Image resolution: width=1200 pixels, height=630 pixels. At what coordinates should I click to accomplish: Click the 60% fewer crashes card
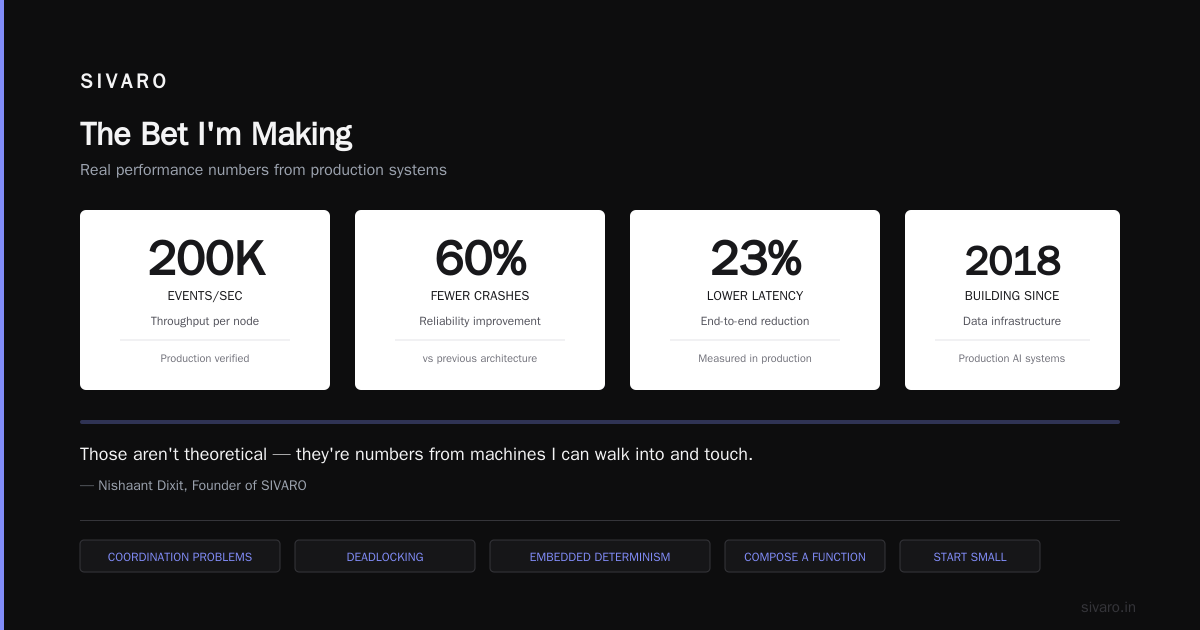click(x=480, y=300)
